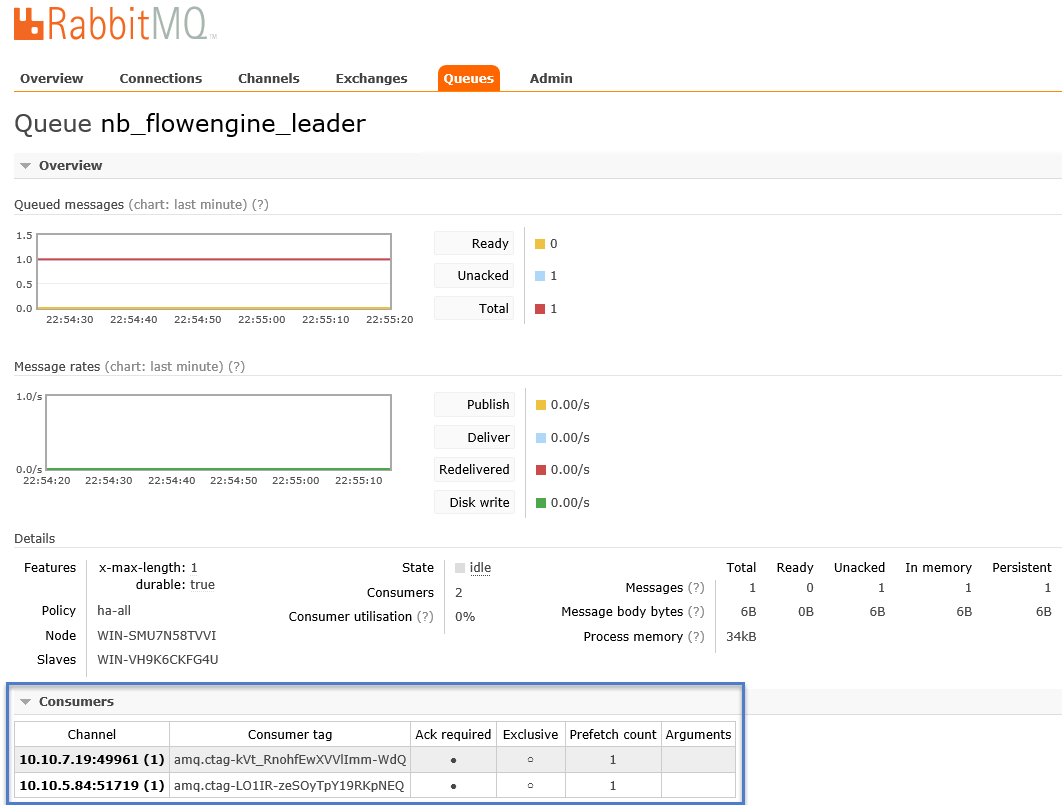The image size is (1062, 805).
Task: Open help (?) for Consumer utilisation
Action: tap(425, 617)
